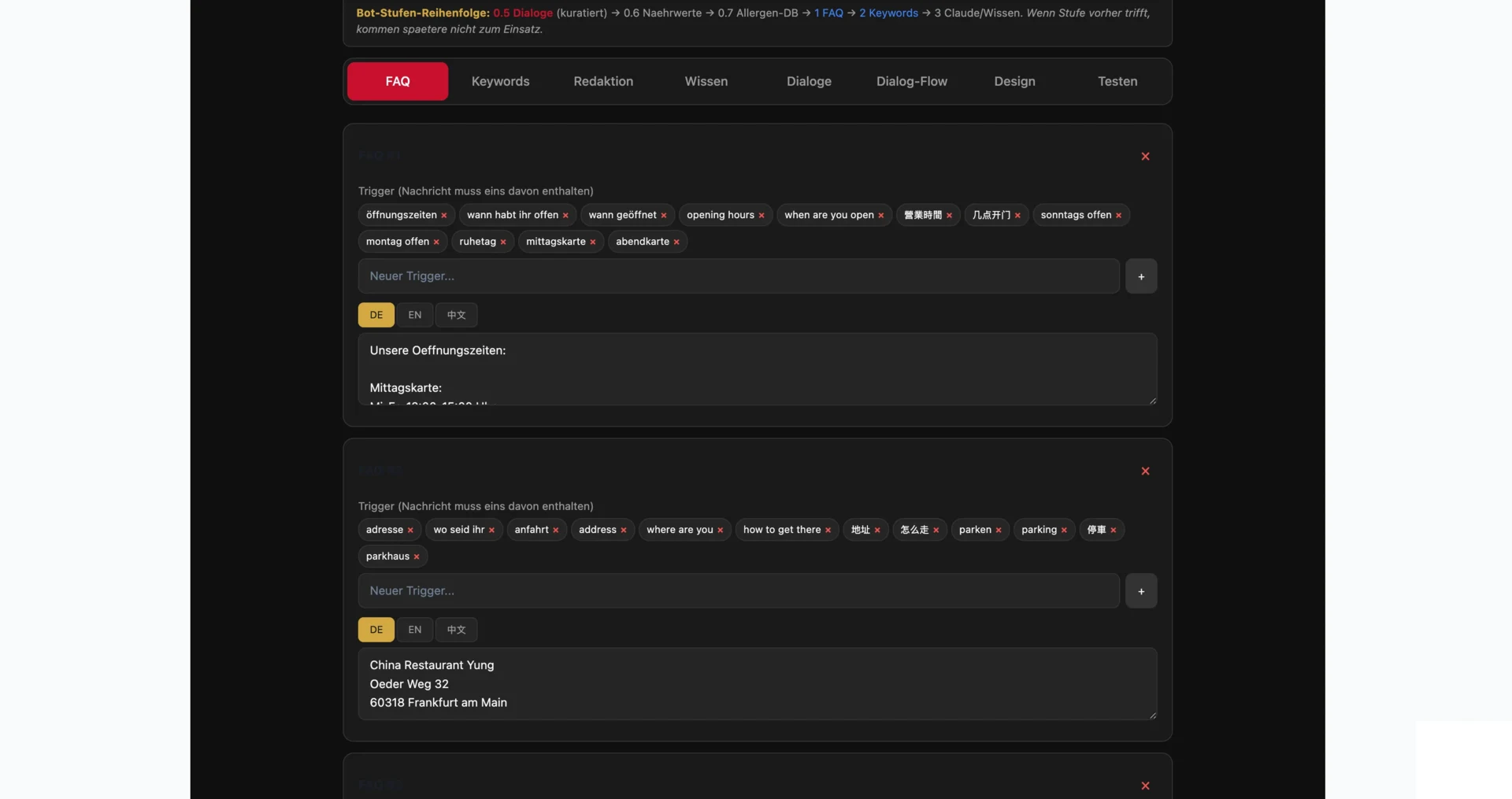Remove the '几点开门' trigger tag
The width and height of the screenshot is (1512, 799).
(1017, 216)
